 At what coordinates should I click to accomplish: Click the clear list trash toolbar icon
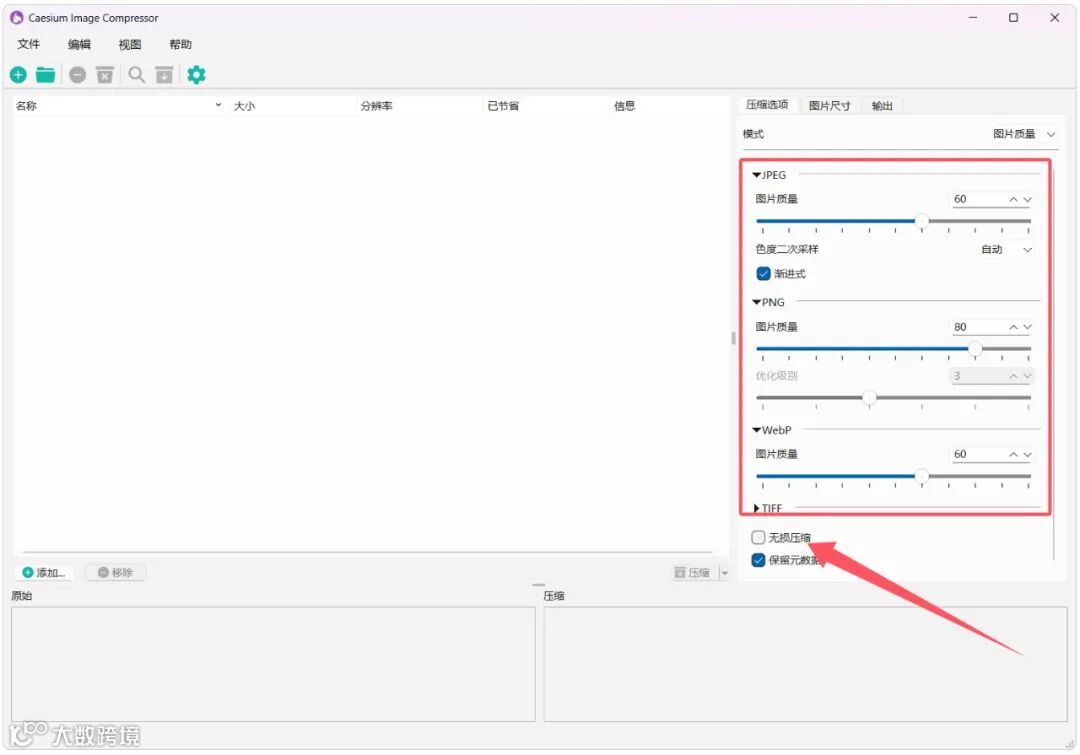pos(105,74)
